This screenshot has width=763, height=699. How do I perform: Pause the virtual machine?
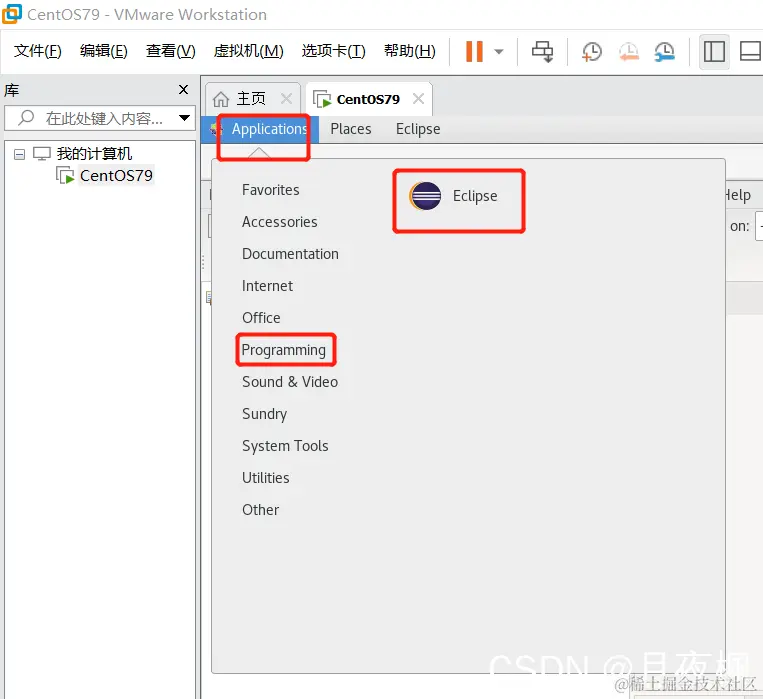(x=474, y=51)
